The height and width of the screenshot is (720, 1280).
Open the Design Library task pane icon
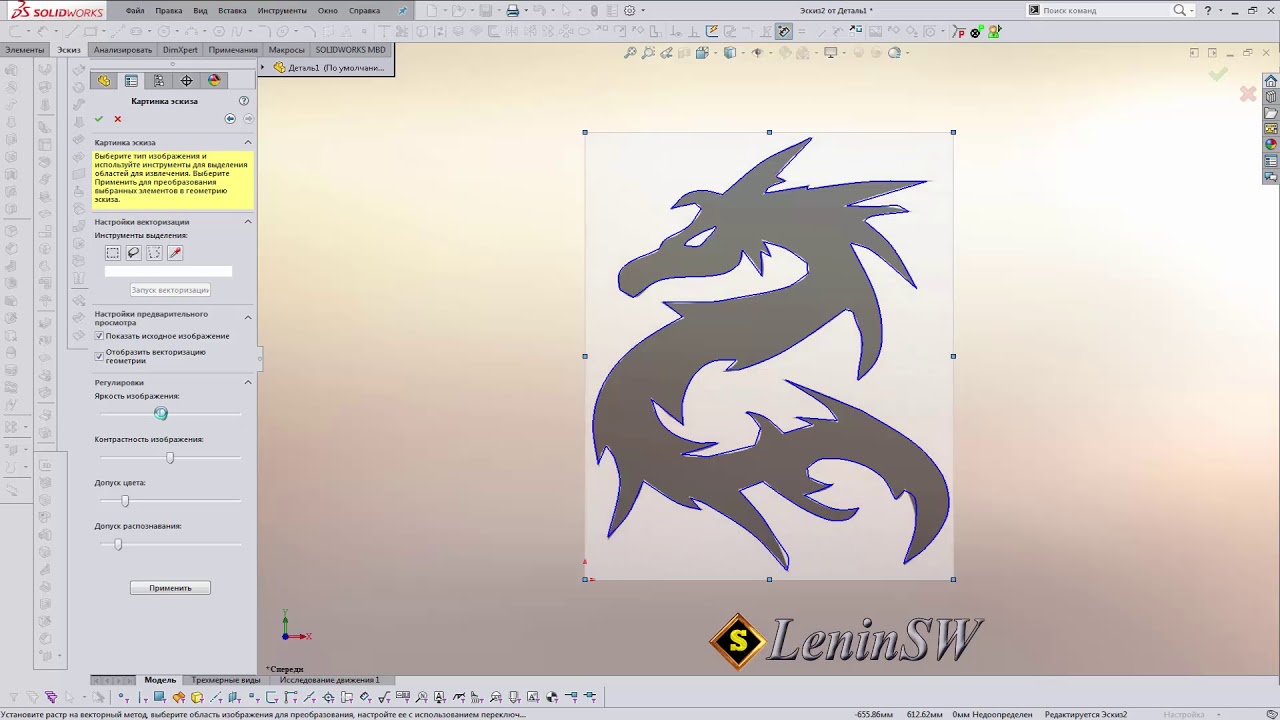[x=1271, y=97]
